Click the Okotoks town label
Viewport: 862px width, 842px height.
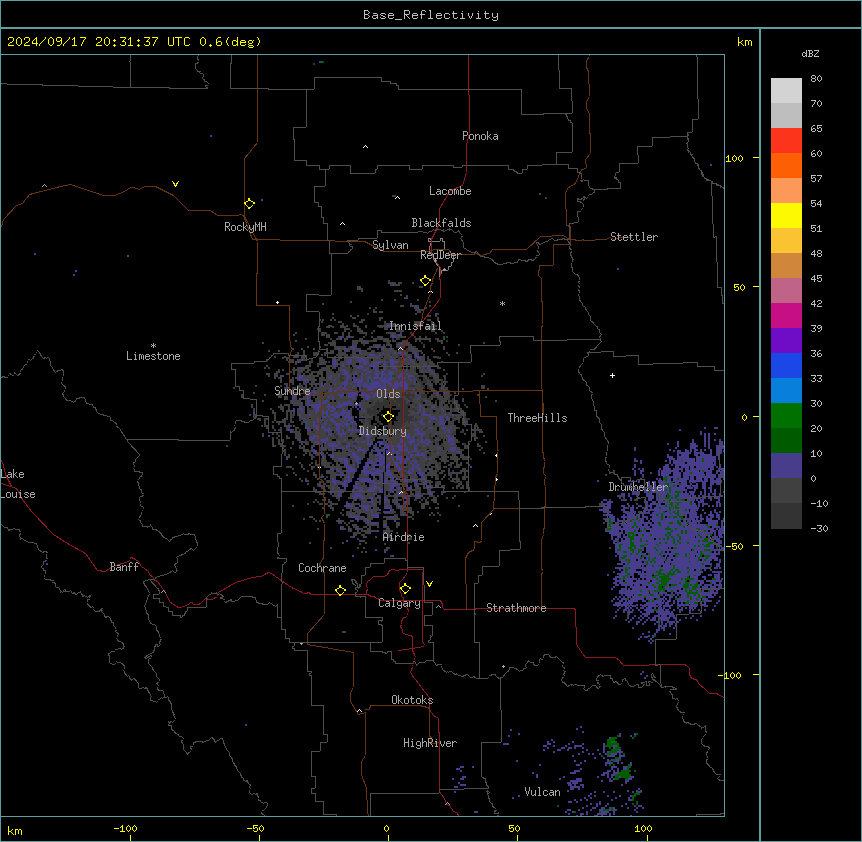click(412, 700)
